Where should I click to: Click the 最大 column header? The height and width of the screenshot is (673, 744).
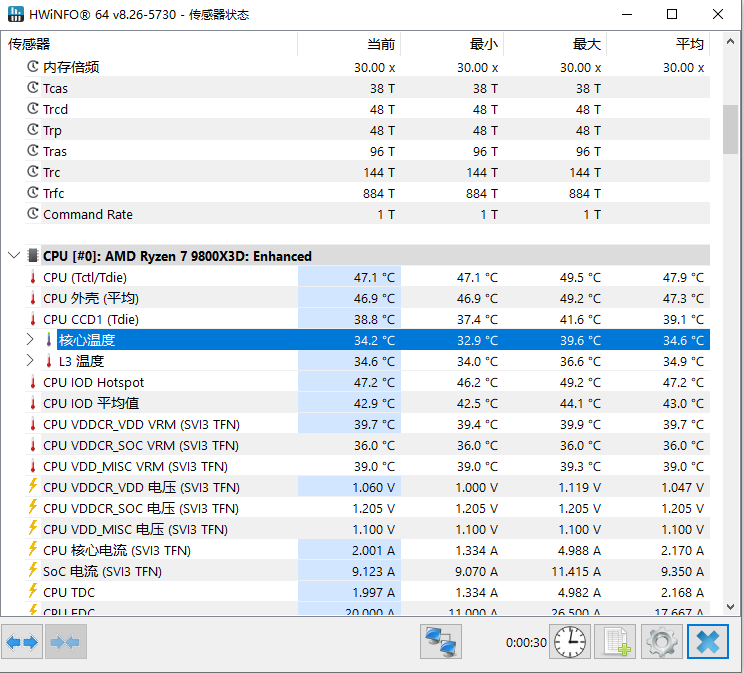[555, 44]
